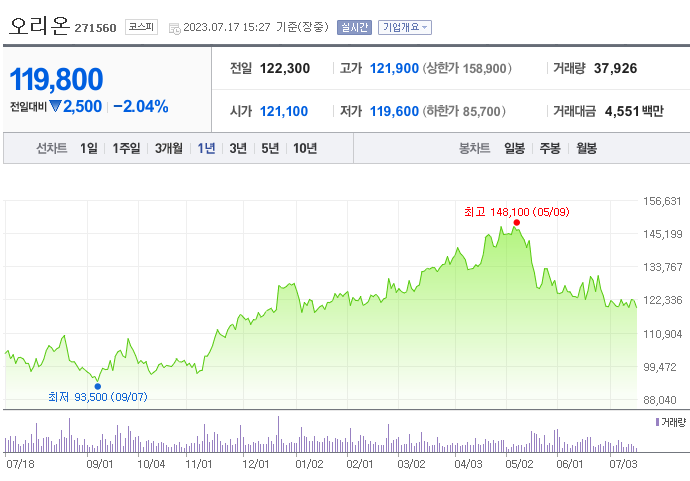Click the timestamp 2023.07.17 15:27
Screen dimensions: 690x481
227,27
